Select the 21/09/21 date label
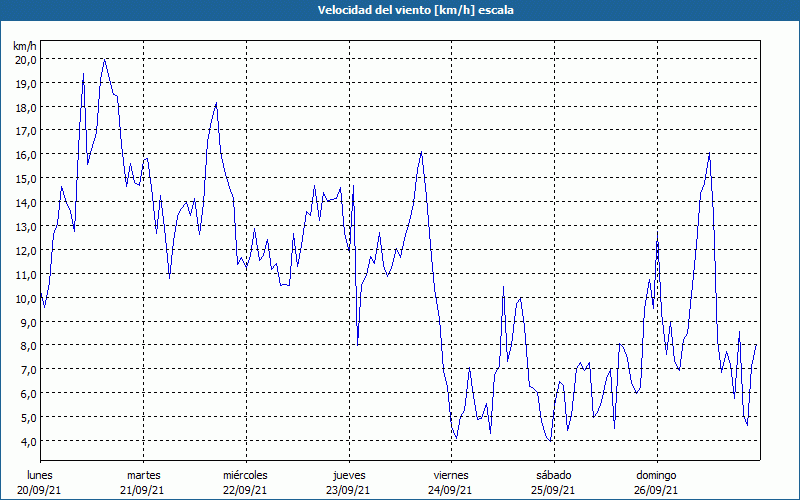The height and width of the screenshot is (500, 800). pyautogui.click(x=142, y=490)
